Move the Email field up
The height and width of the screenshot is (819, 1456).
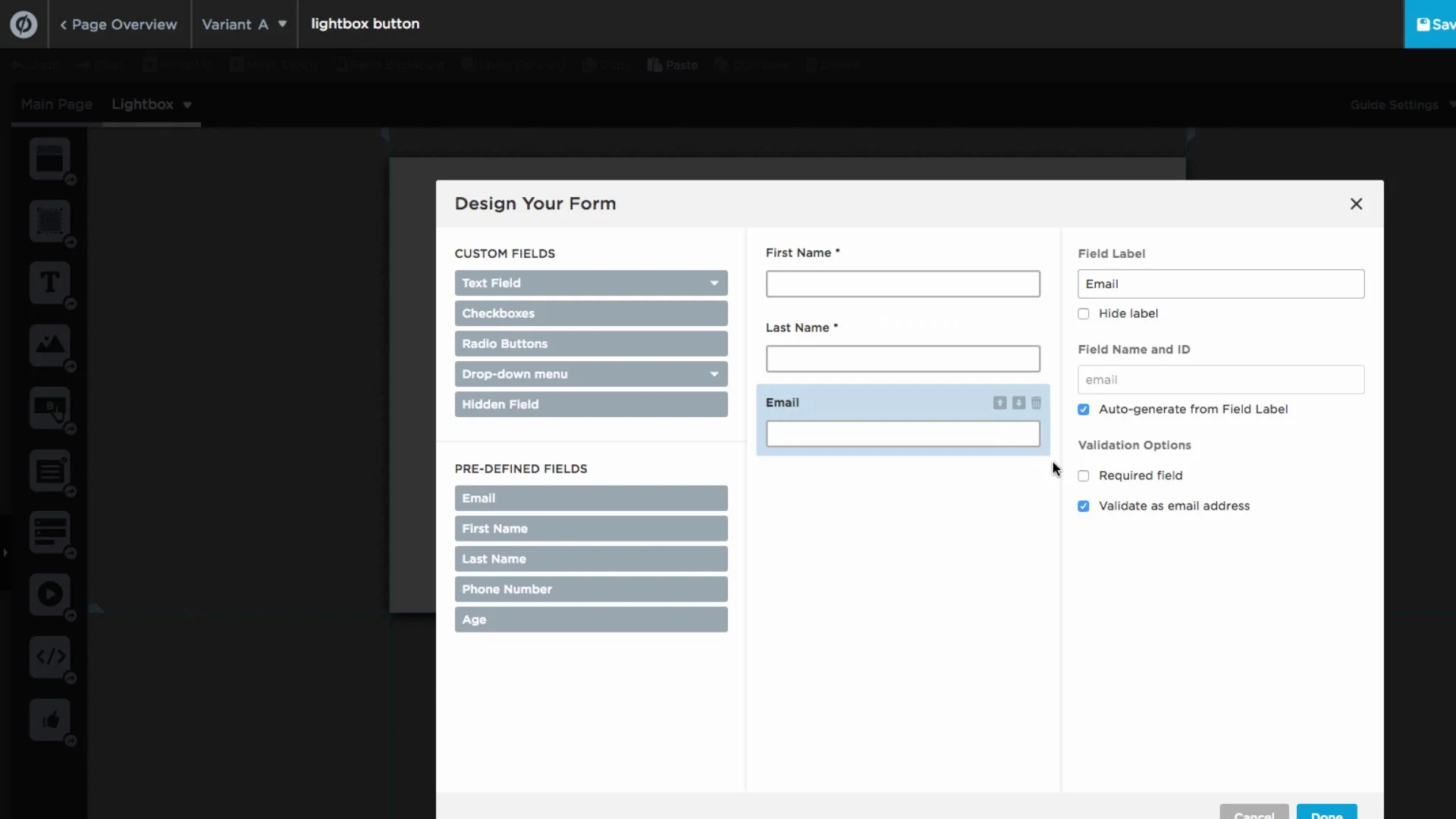[999, 403]
